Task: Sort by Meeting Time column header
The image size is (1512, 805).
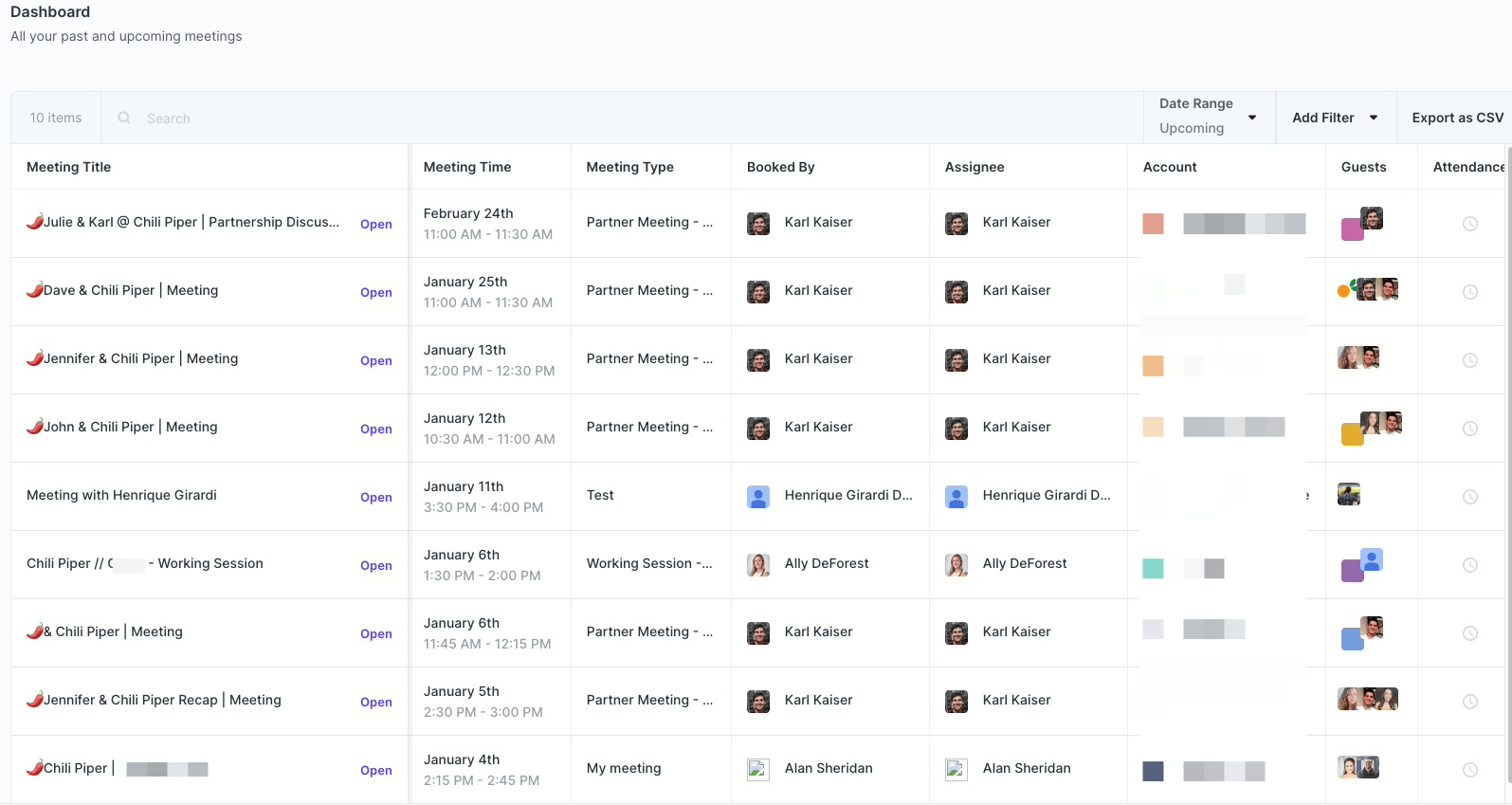Action: pyautogui.click(x=467, y=167)
